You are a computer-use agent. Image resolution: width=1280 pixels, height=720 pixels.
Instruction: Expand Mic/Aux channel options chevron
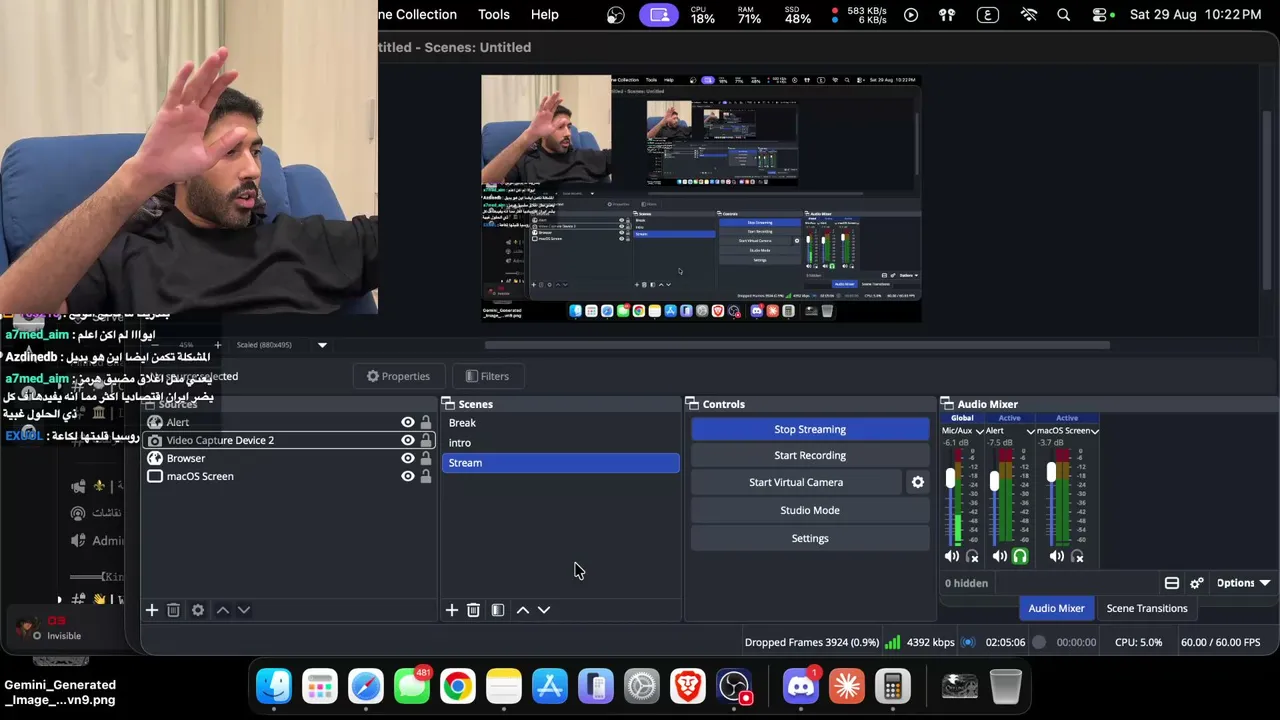[979, 431]
